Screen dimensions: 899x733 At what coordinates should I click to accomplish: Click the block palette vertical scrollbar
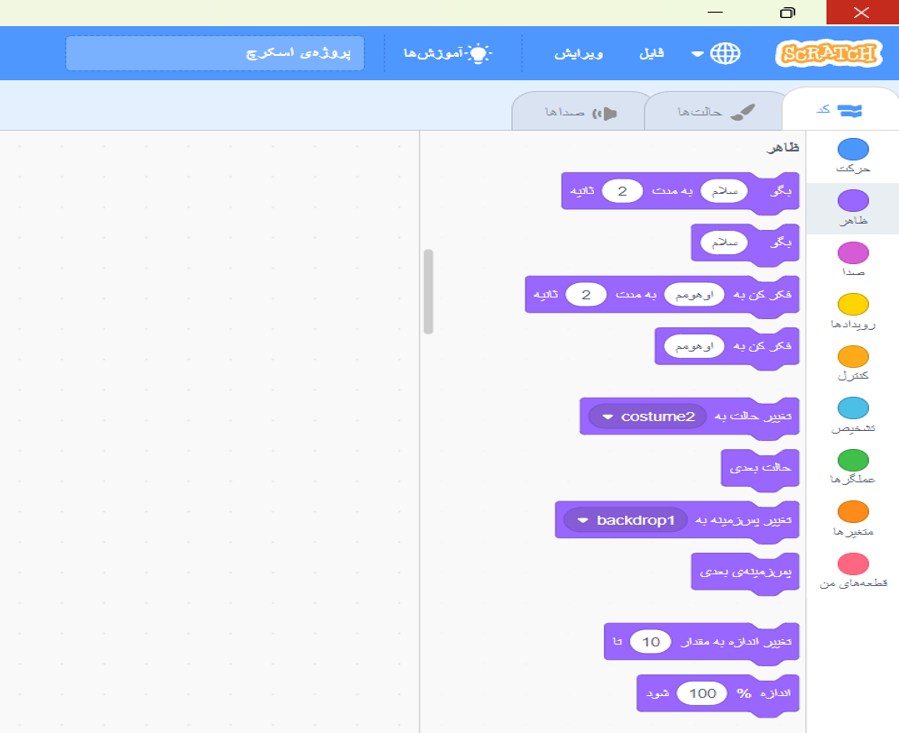tap(428, 291)
